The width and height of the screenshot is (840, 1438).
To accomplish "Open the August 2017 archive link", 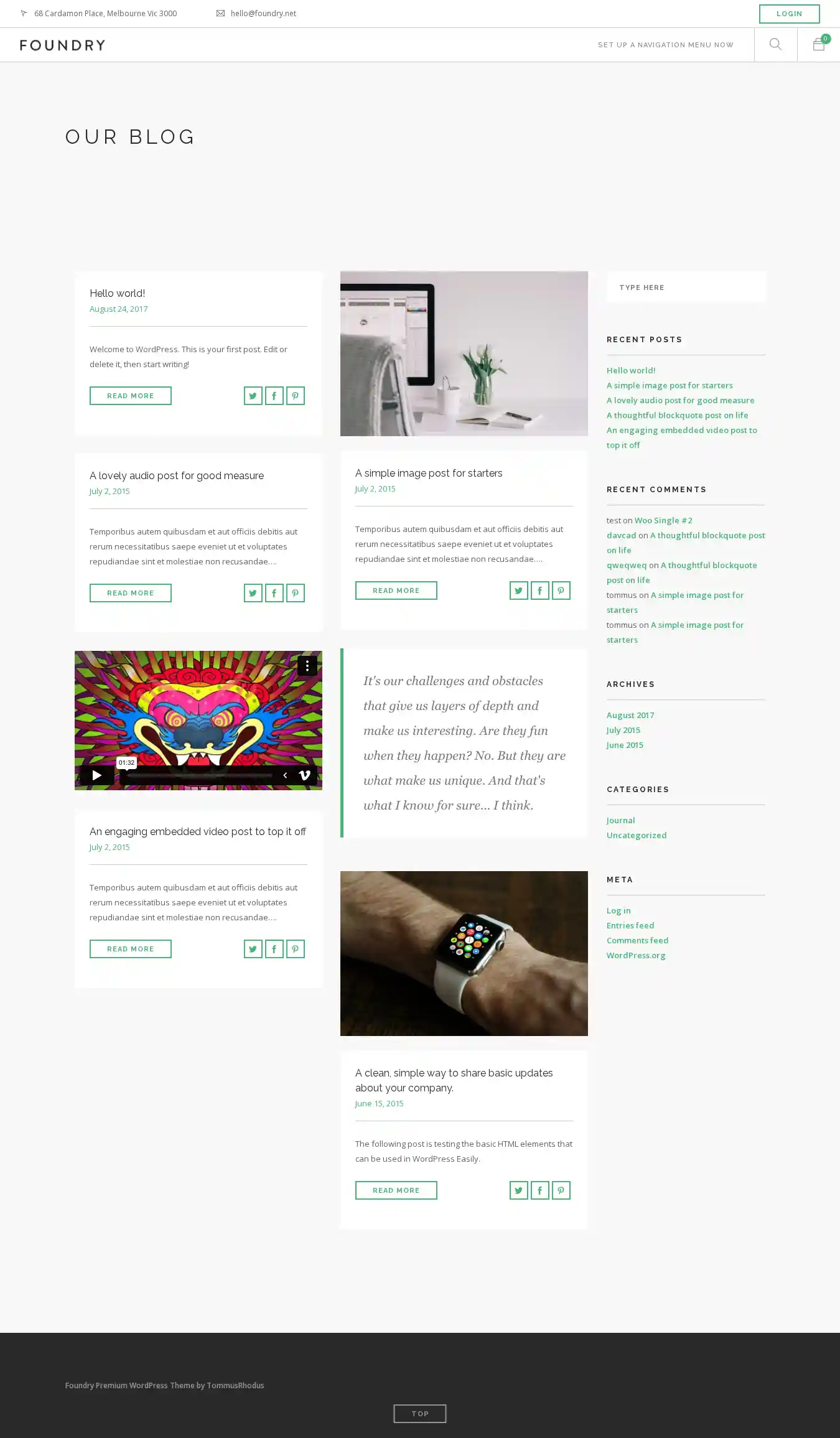I will coord(630,715).
